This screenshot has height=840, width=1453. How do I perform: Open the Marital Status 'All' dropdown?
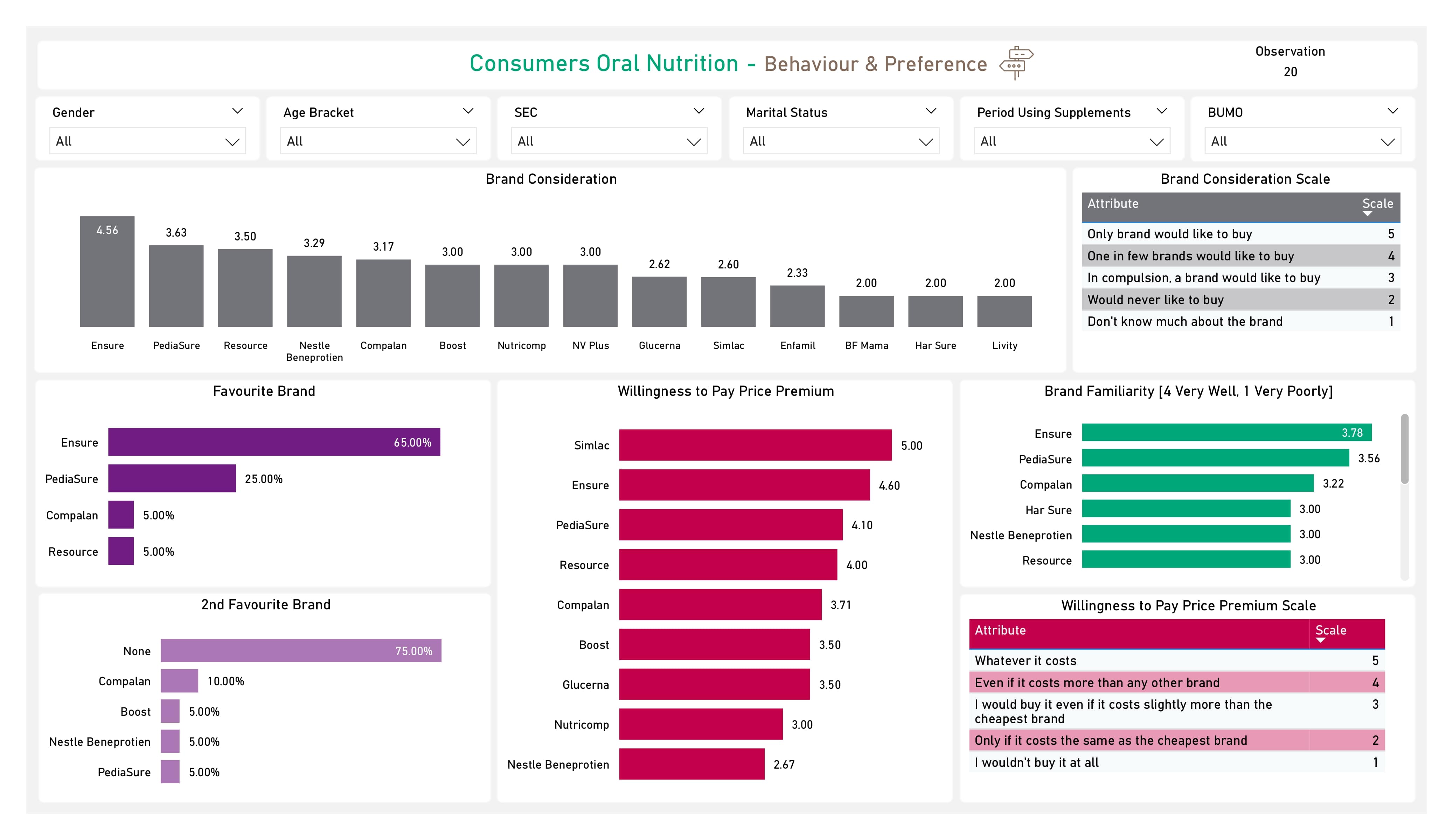(x=841, y=141)
